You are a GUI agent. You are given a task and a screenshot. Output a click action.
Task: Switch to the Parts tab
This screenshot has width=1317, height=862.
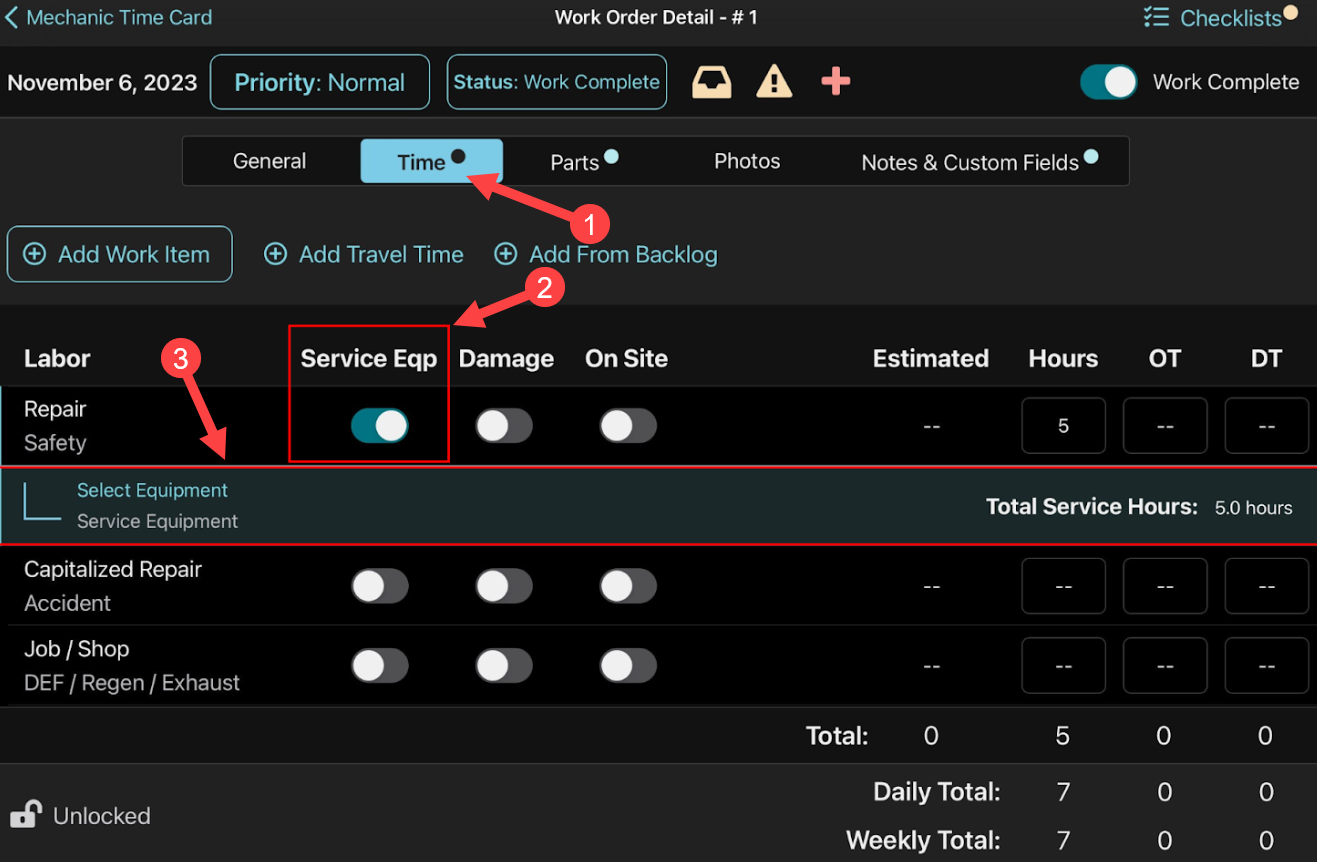tap(575, 162)
